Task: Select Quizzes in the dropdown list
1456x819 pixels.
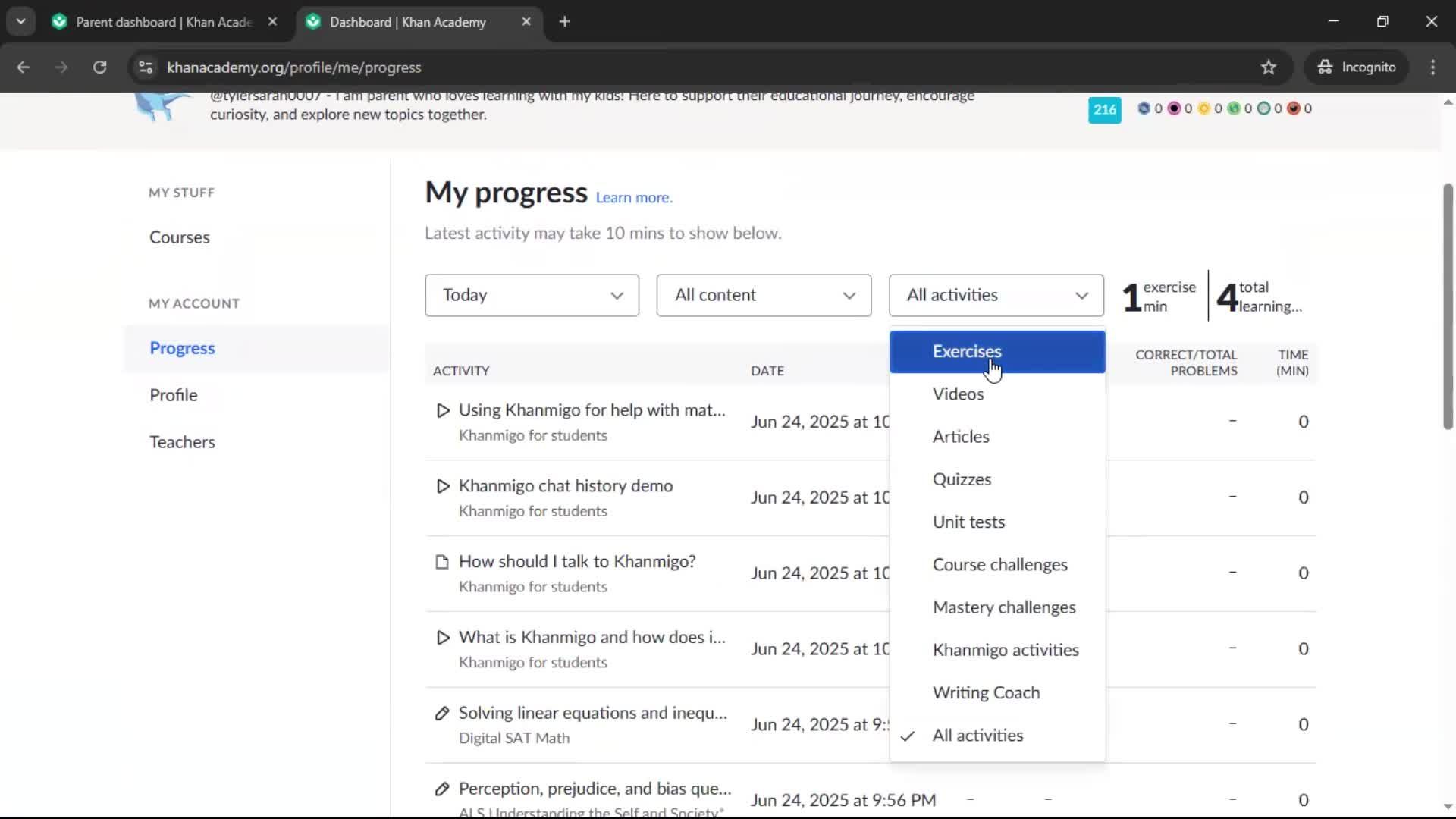Action: 997,479
